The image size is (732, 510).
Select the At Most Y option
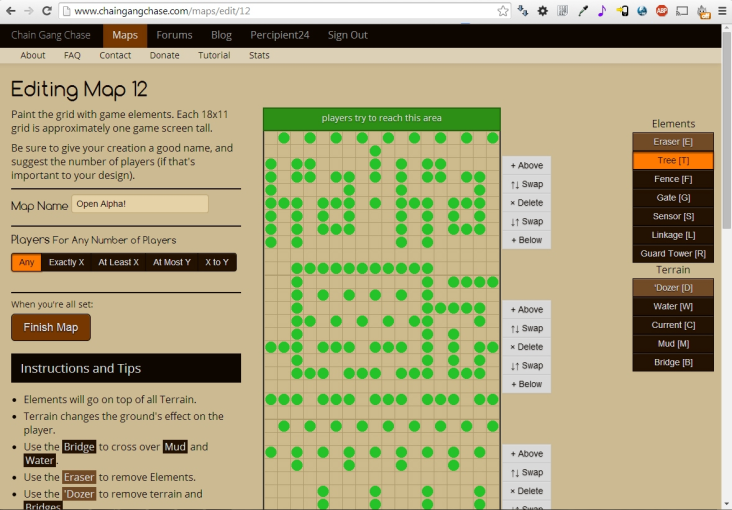point(172,262)
